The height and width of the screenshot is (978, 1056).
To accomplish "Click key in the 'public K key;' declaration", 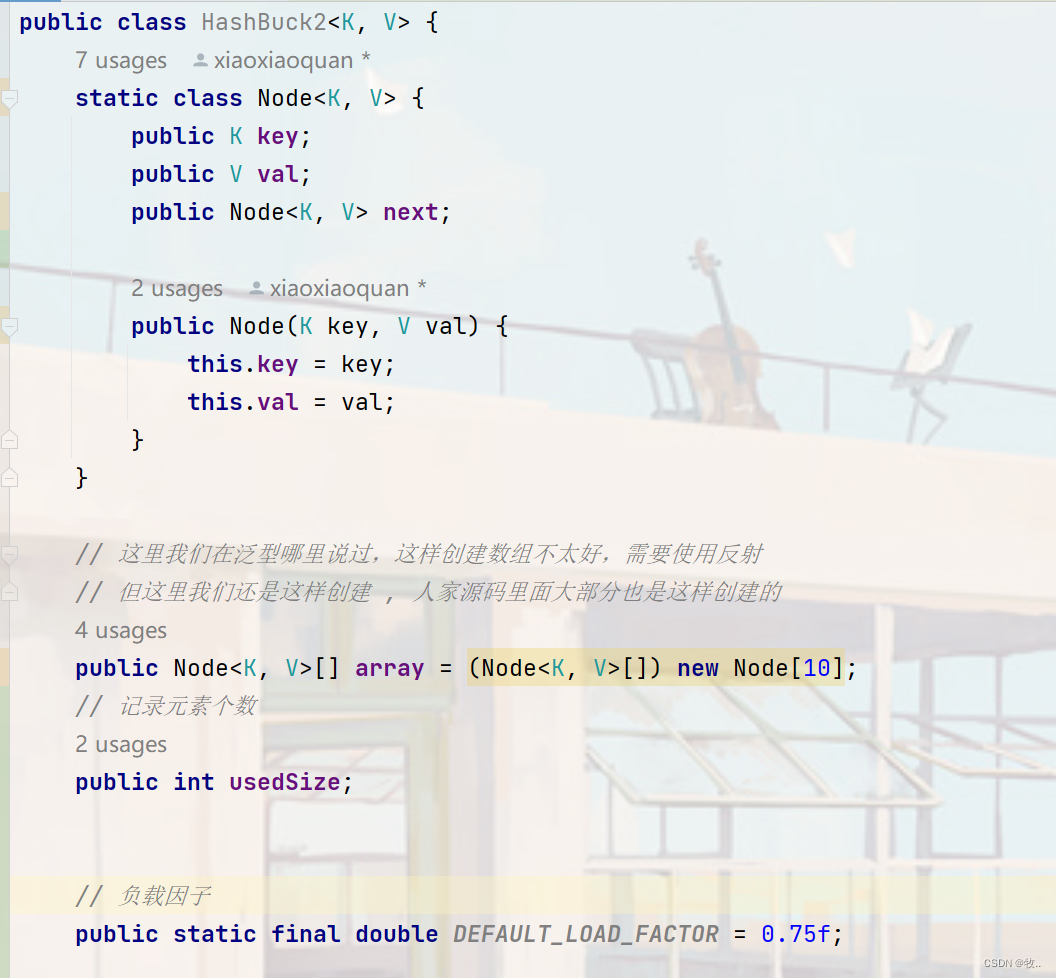I will [x=277, y=137].
